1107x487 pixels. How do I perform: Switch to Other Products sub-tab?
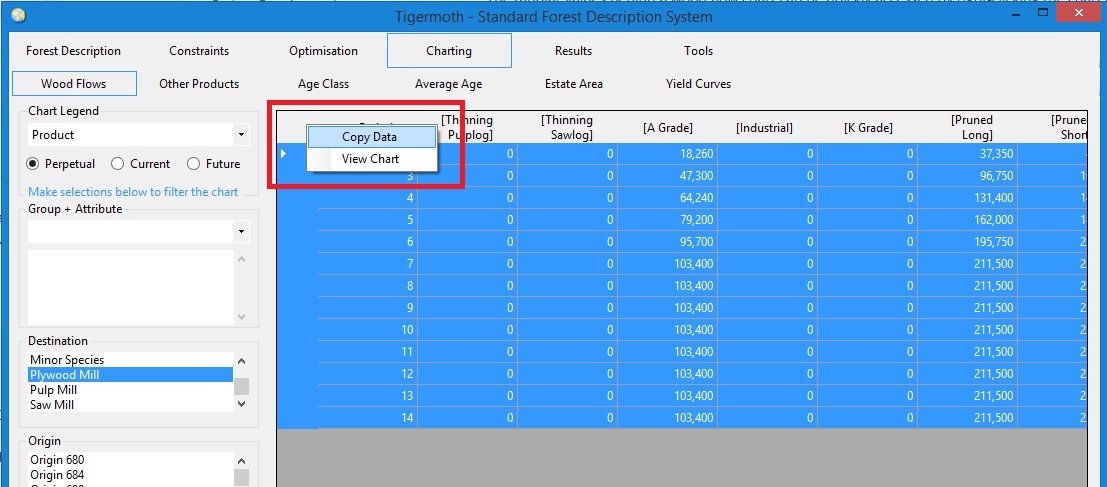199,84
